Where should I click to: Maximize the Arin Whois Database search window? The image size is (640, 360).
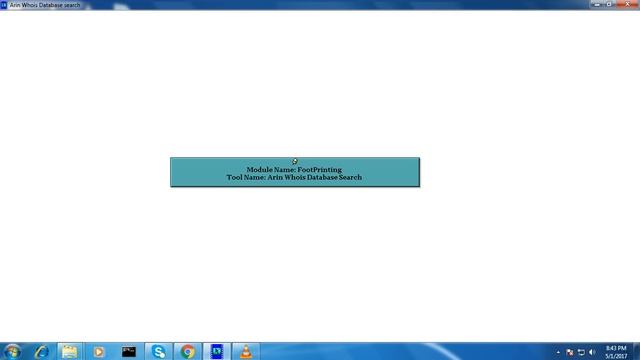(x=609, y=4)
